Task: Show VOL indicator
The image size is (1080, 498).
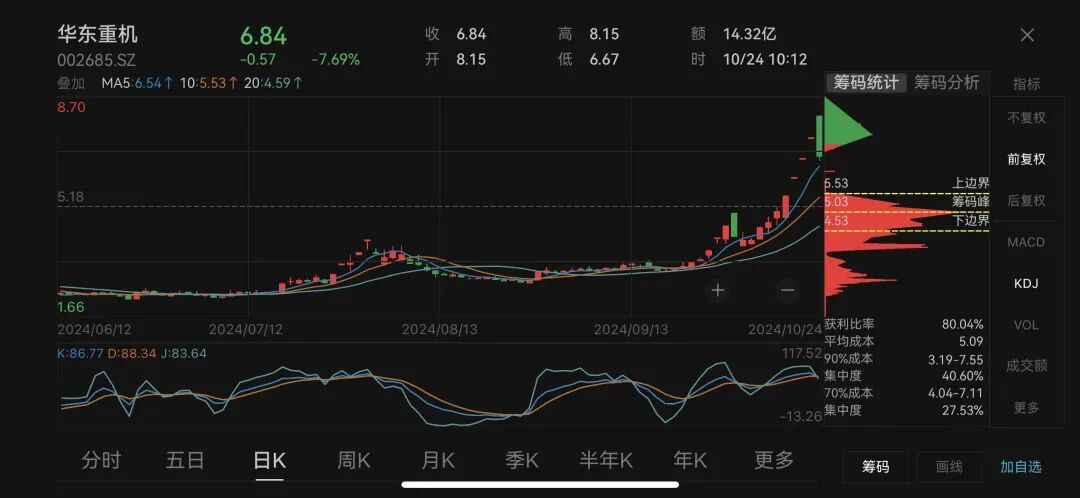Action: (x=1026, y=324)
